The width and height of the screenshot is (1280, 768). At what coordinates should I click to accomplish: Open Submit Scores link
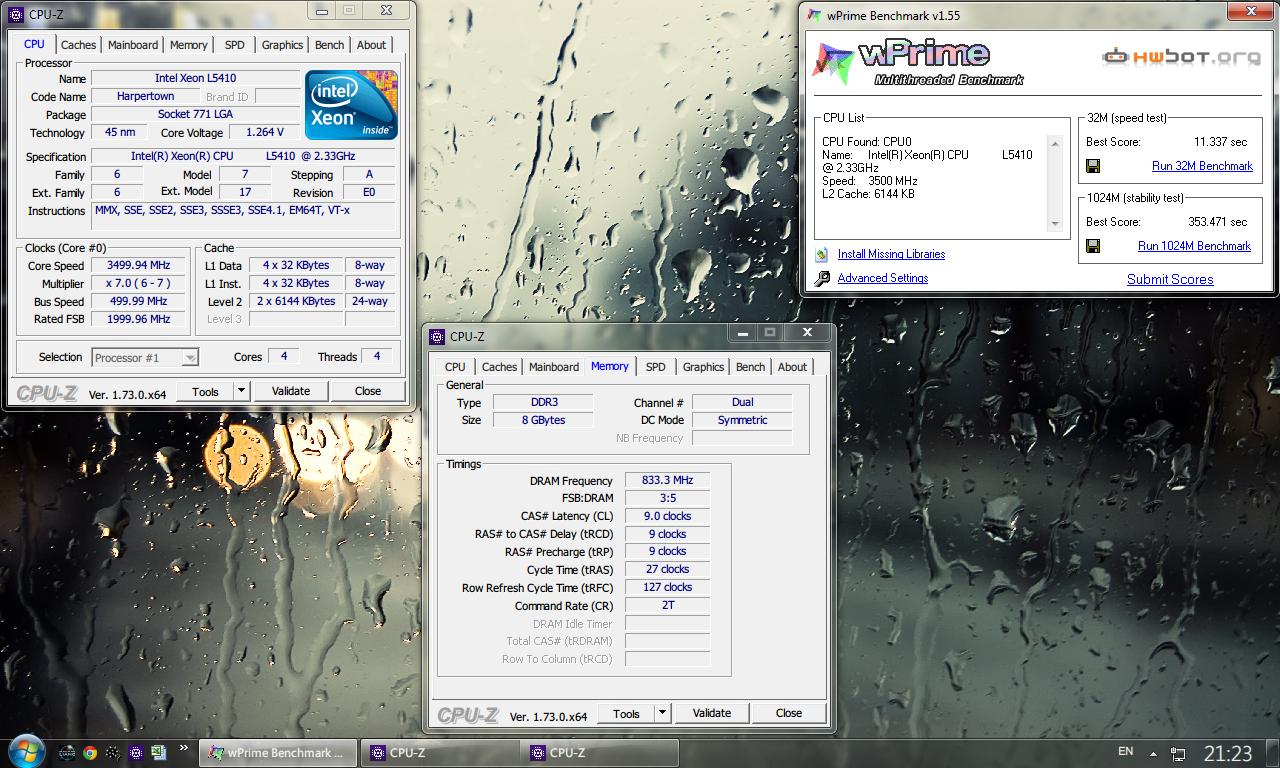1170,279
